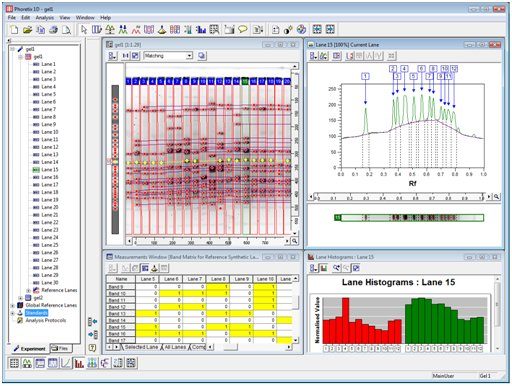Click the help question mark icon beside tree
Viewport: 512px width, 386px height.
[x=92, y=348]
